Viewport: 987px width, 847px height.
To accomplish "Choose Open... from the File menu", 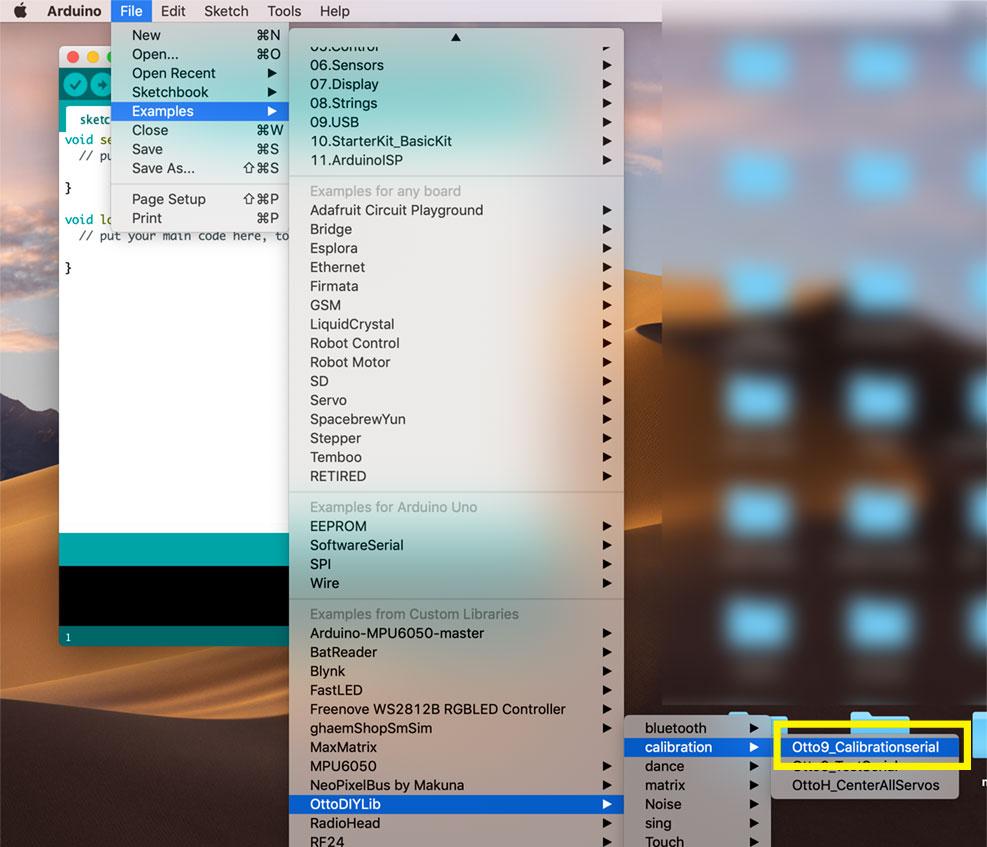I will [x=200, y=54].
